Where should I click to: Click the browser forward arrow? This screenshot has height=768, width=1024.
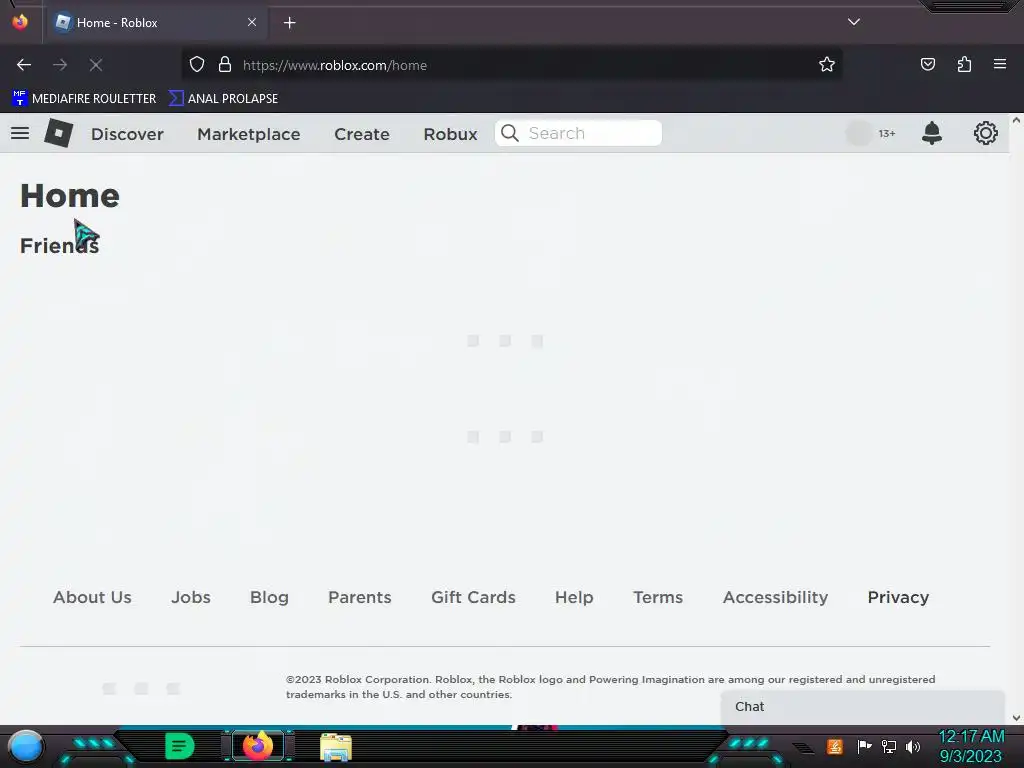[x=60, y=65]
